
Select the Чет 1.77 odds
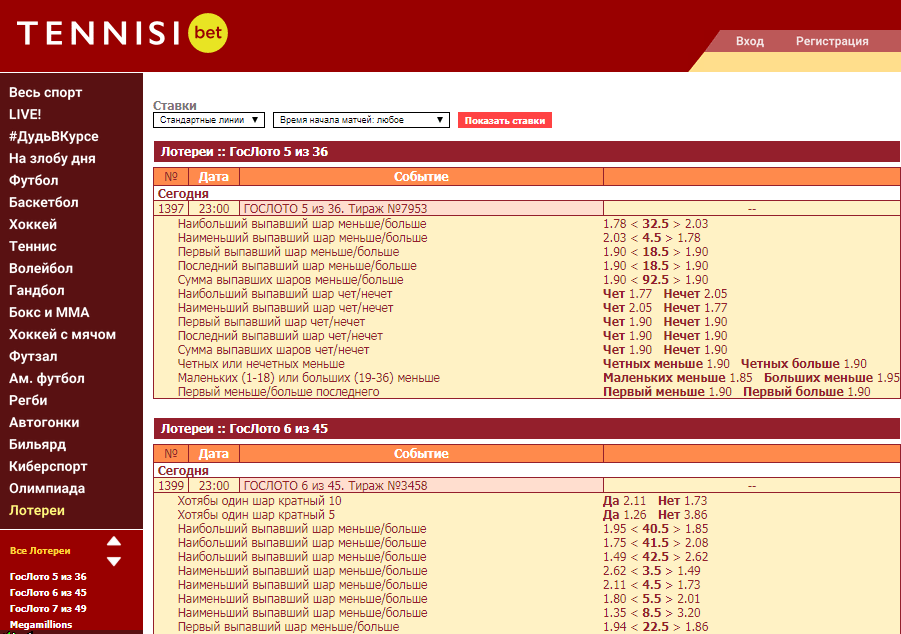(x=627, y=294)
